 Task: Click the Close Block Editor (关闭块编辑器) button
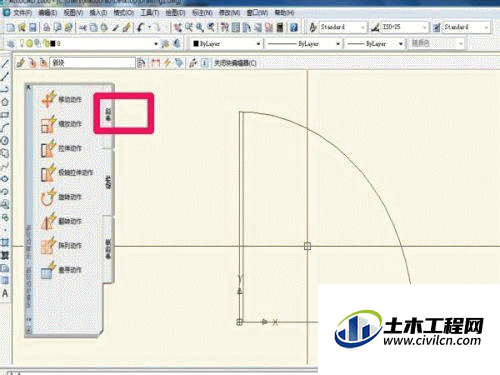click(235, 63)
